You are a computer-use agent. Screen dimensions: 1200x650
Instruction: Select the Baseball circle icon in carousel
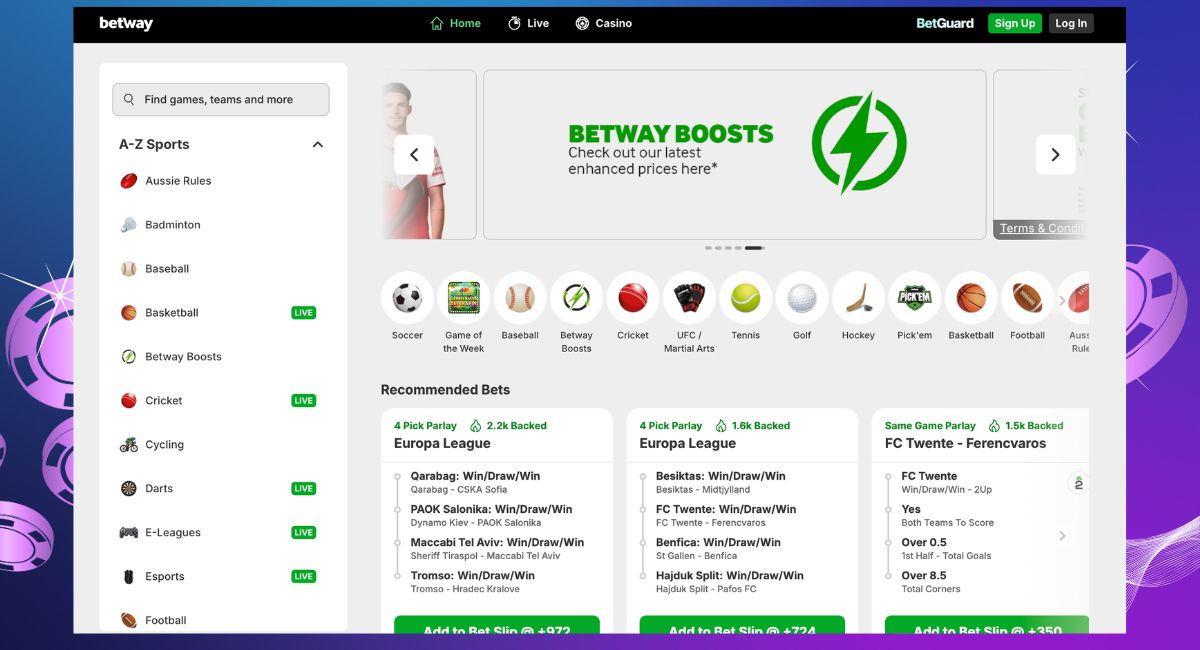[520, 298]
